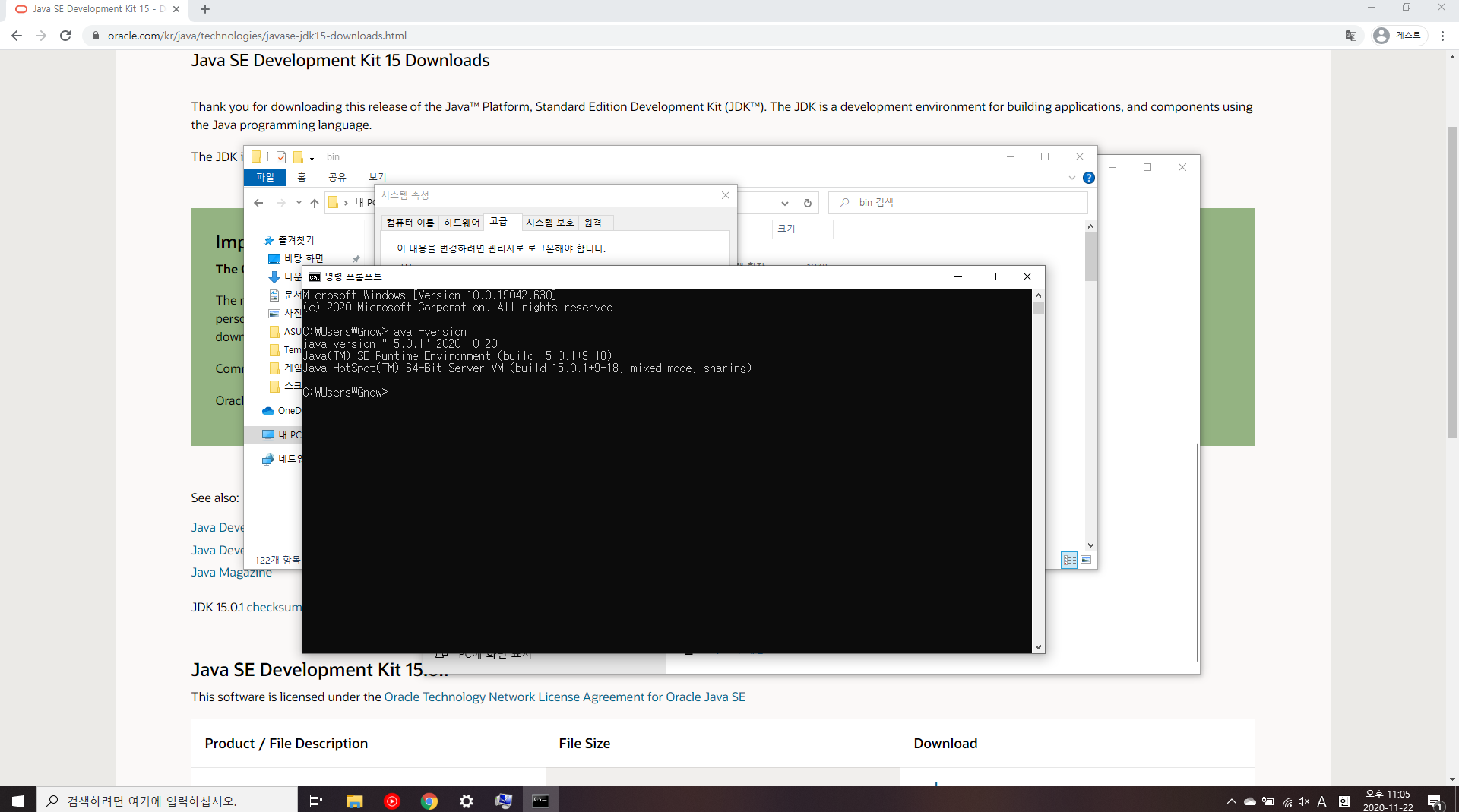Viewport: 1459px width, 812px height.
Task: Click the JDK 15.0.1 checksum link
Action: pos(274,608)
